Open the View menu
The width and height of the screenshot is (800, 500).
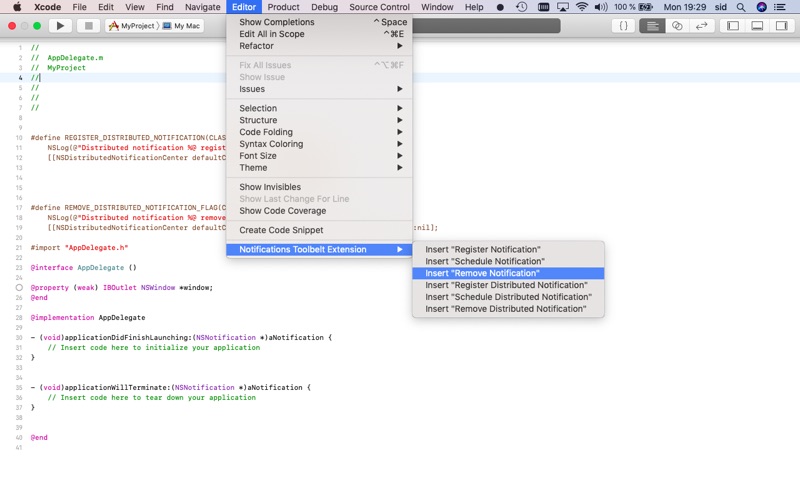point(135,7)
